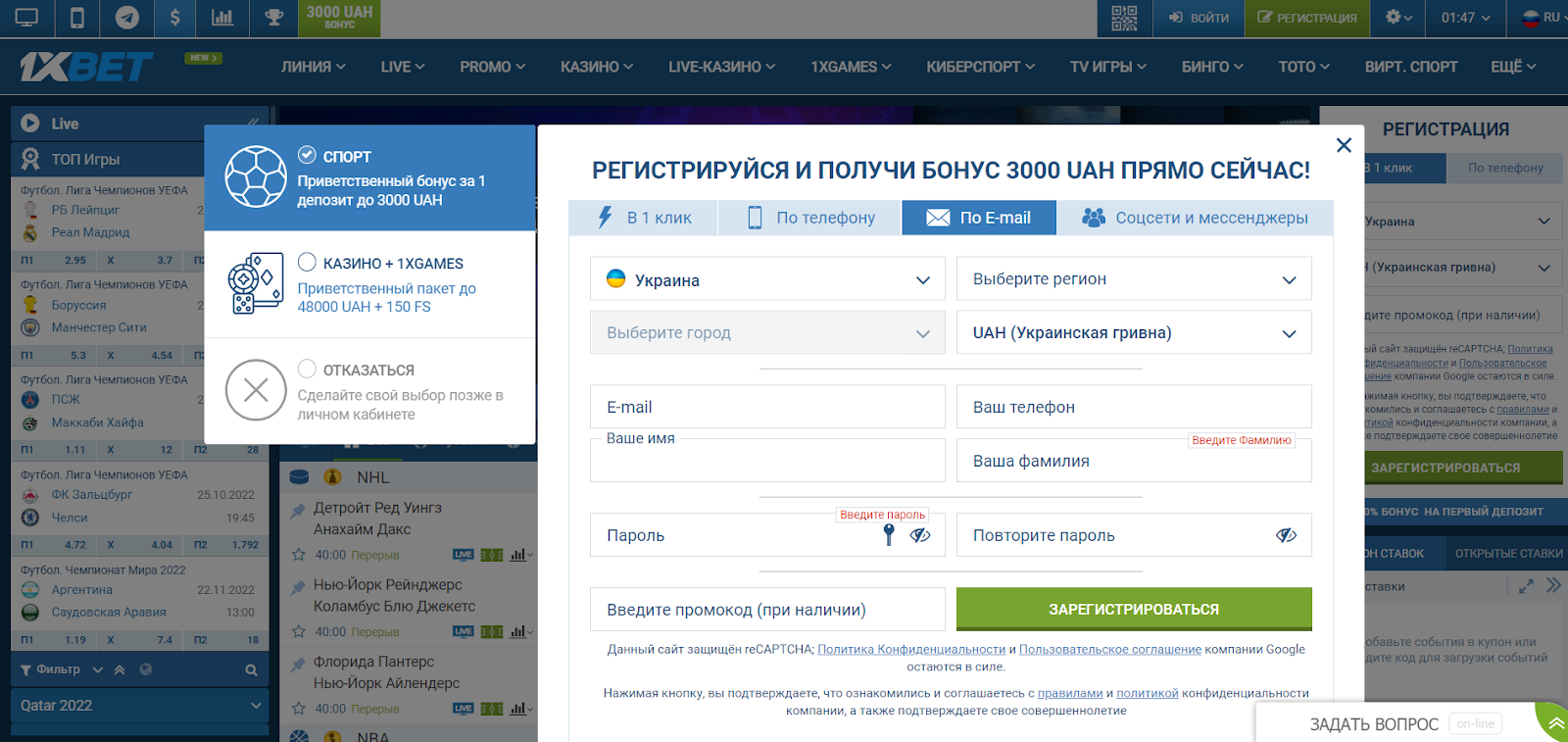Click the green ЗАРЕГИСТРИРОВАТЬСЯ button in dialog
The width and height of the screenshot is (1568, 742).
tap(1134, 609)
